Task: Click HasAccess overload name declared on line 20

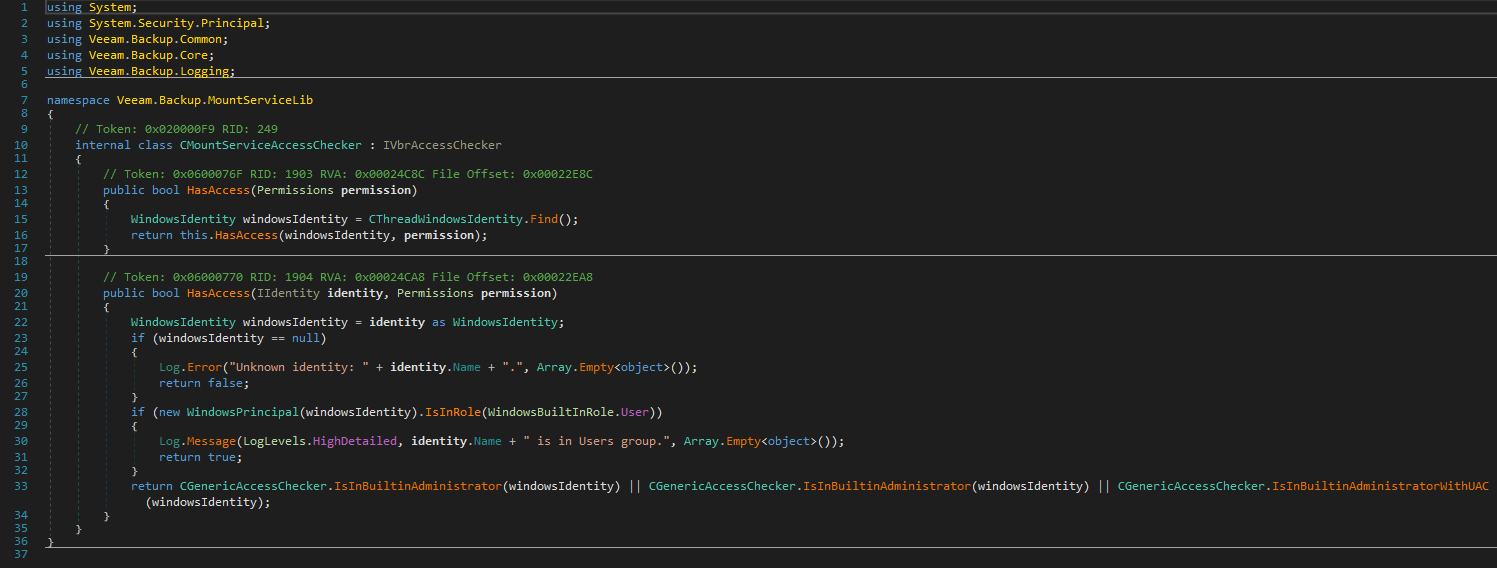Action: tap(218, 293)
